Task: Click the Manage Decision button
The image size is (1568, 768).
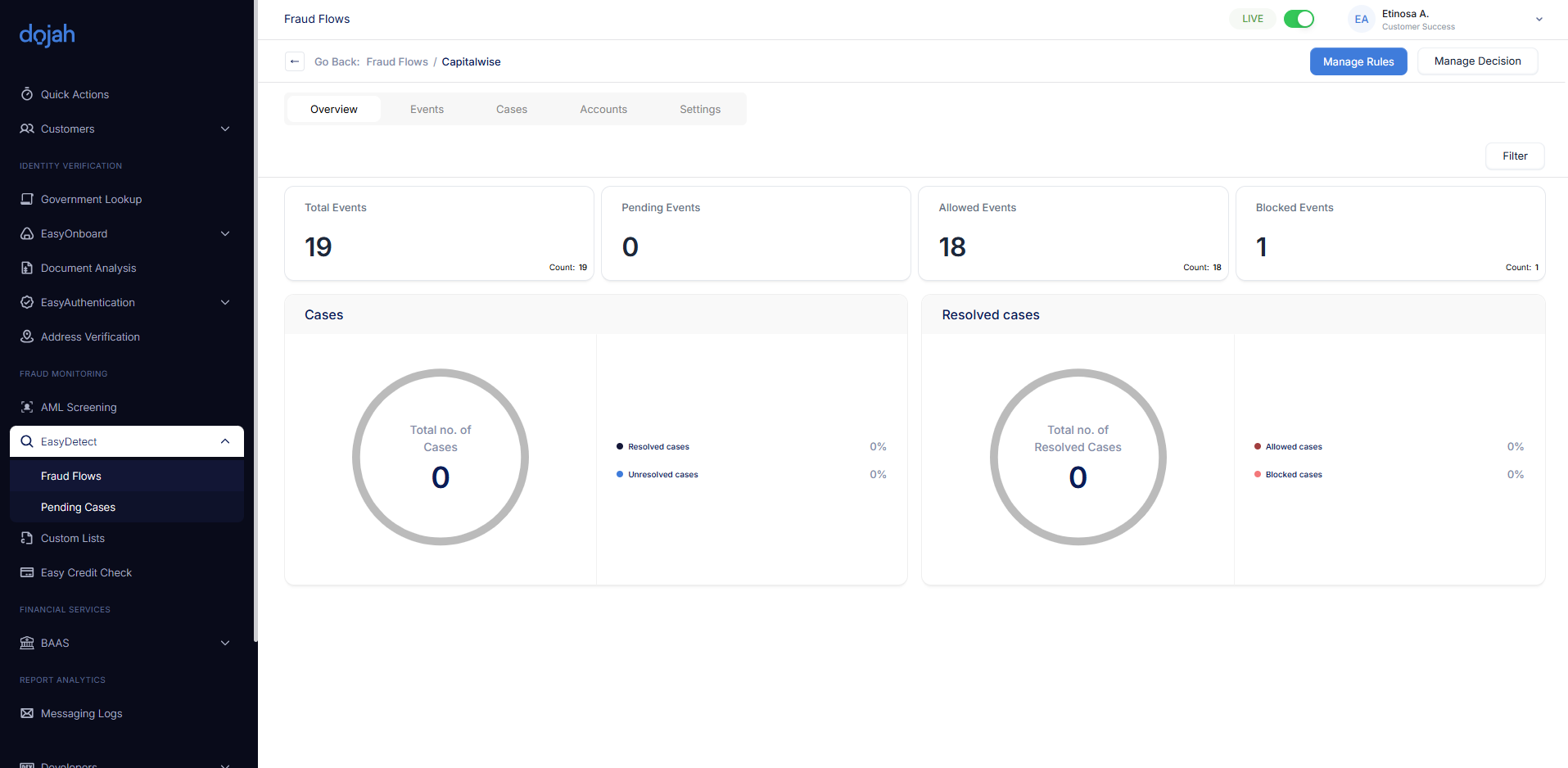Action: point(1477,61)
